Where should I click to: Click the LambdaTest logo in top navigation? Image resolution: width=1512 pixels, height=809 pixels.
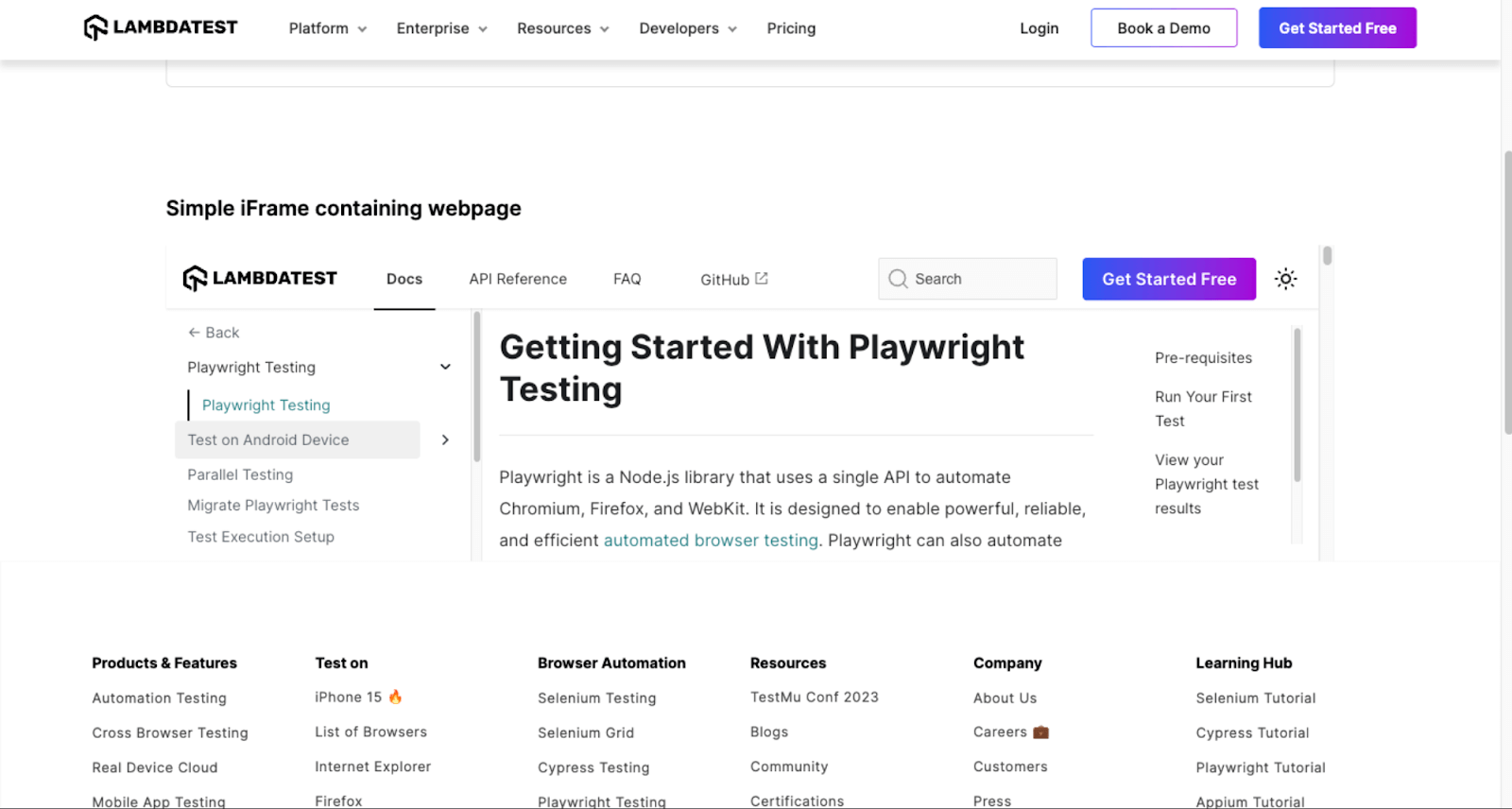click(161, 27)
